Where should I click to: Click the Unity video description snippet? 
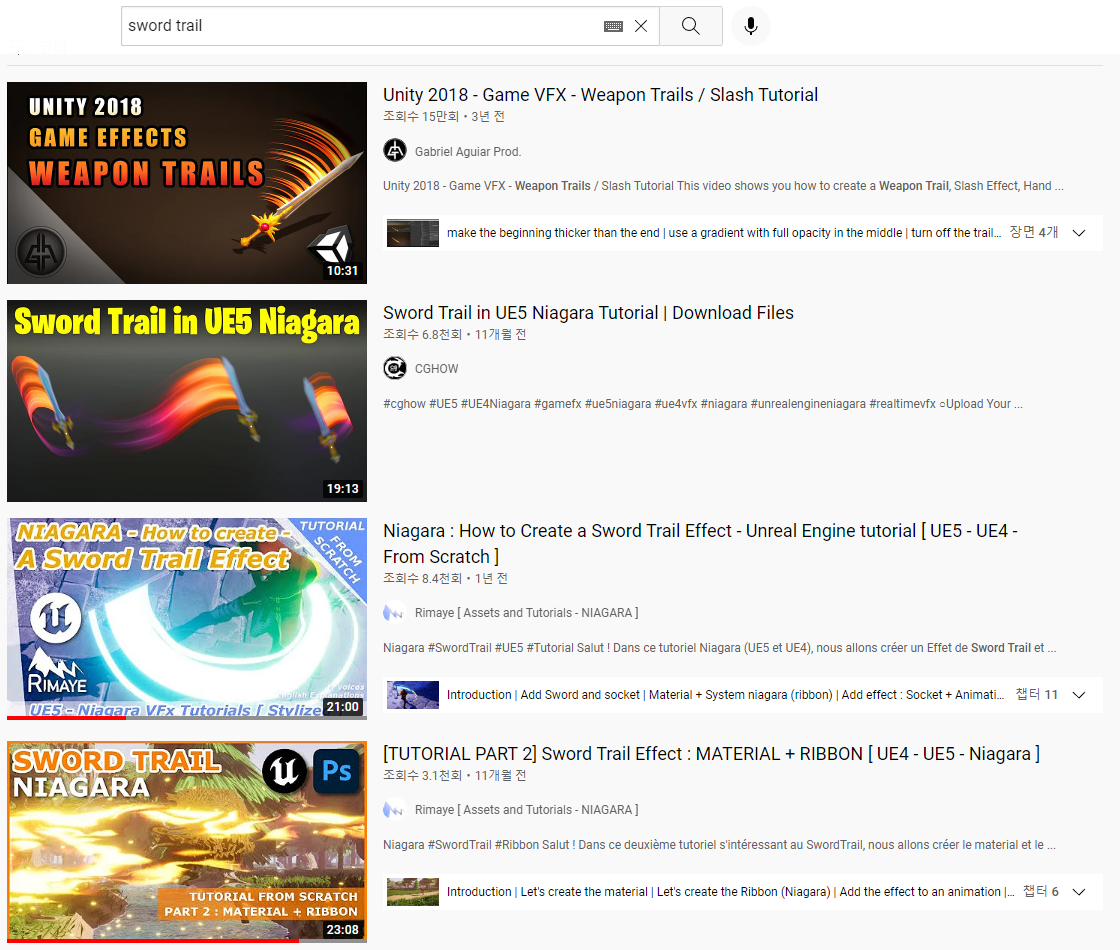coord(723,186)
